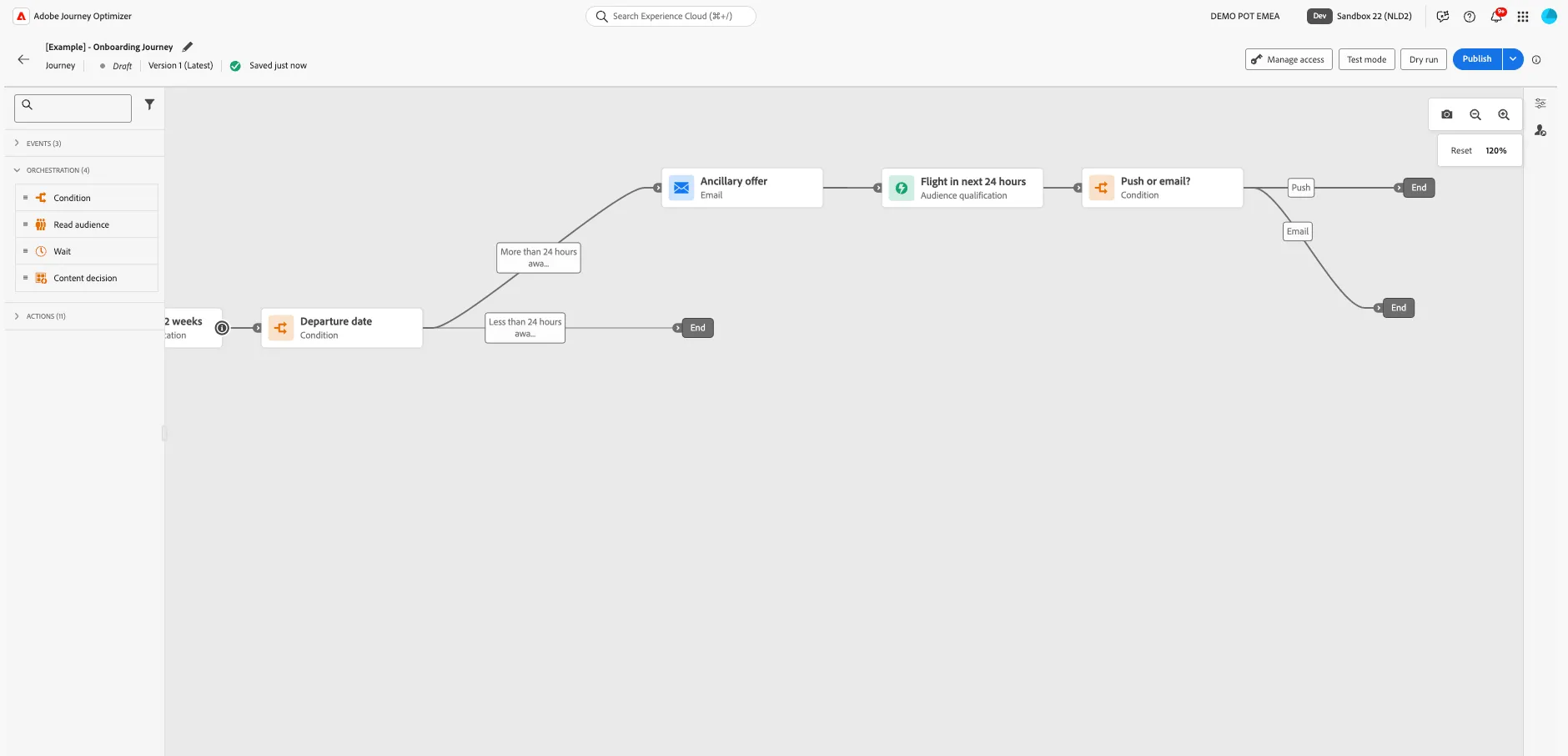
Task: Click the Adobe logo icon
Action: click(22, 16)
